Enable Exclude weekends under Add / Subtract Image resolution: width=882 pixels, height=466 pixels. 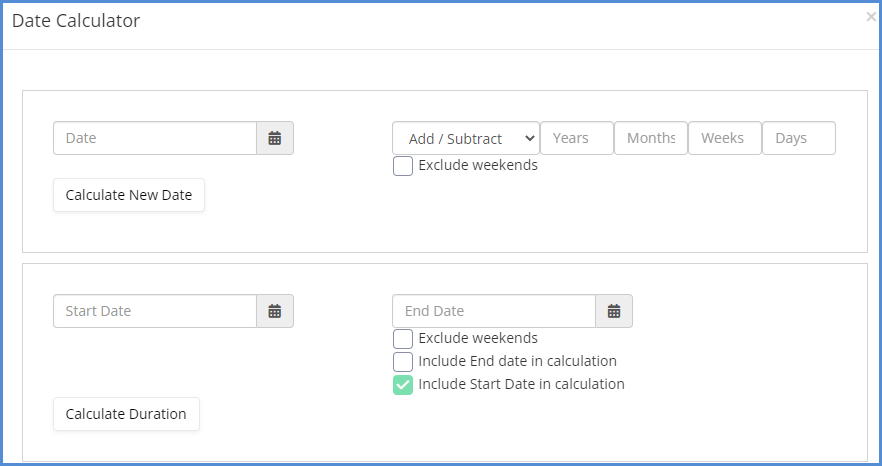403,166
